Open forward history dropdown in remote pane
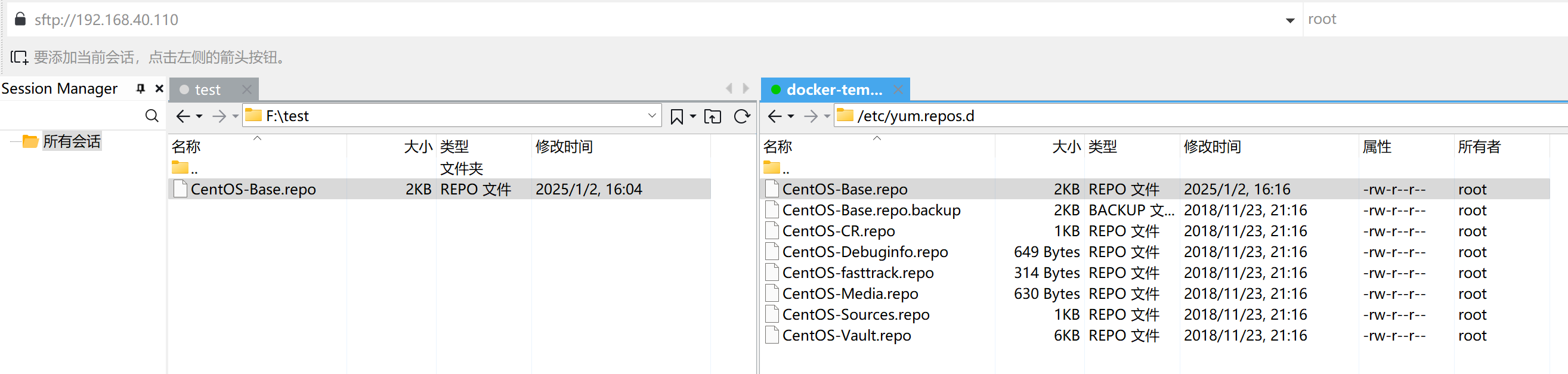Viewport: 1568px width, 374px height. point(827,116)
